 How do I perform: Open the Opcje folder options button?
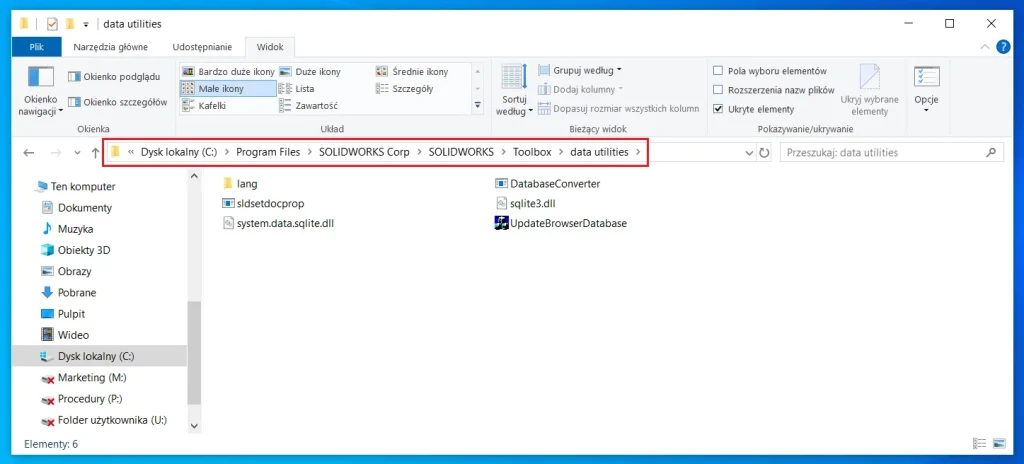pos(926,89)
